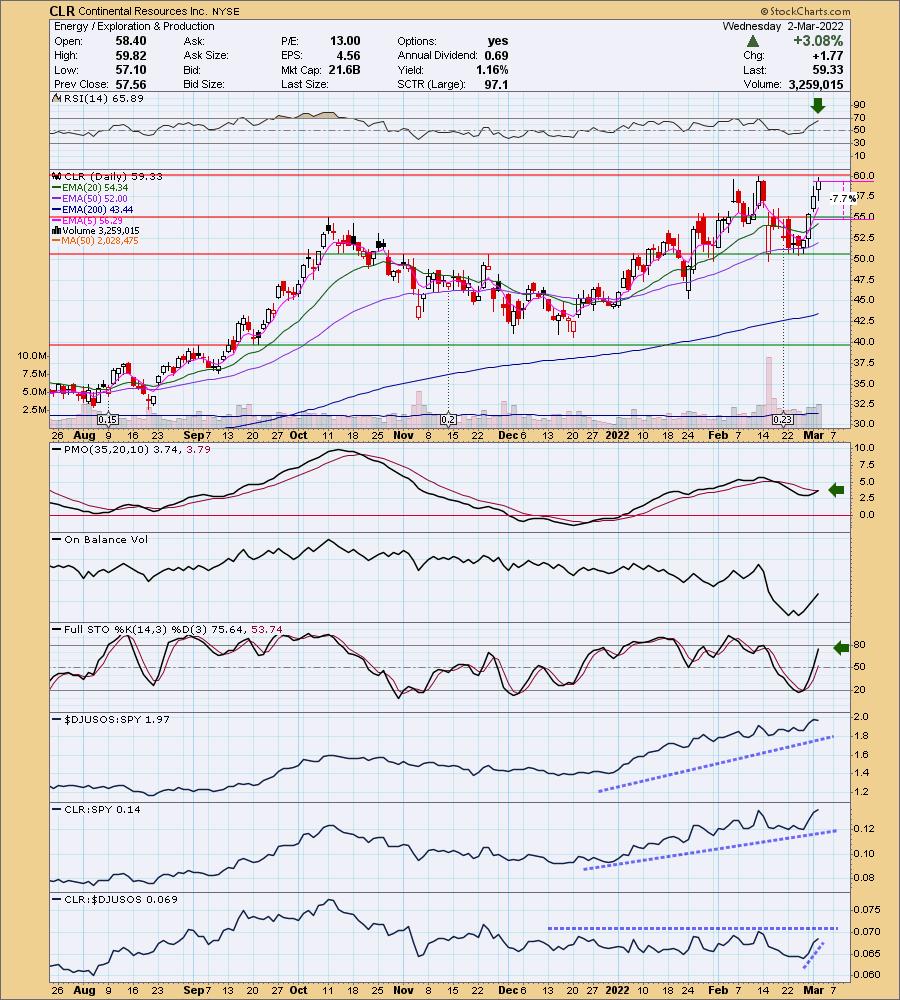Viewport: 900px width, 1000px height.
Task: Click the CLR ticker symbol in the title
Action: (63, 11)
